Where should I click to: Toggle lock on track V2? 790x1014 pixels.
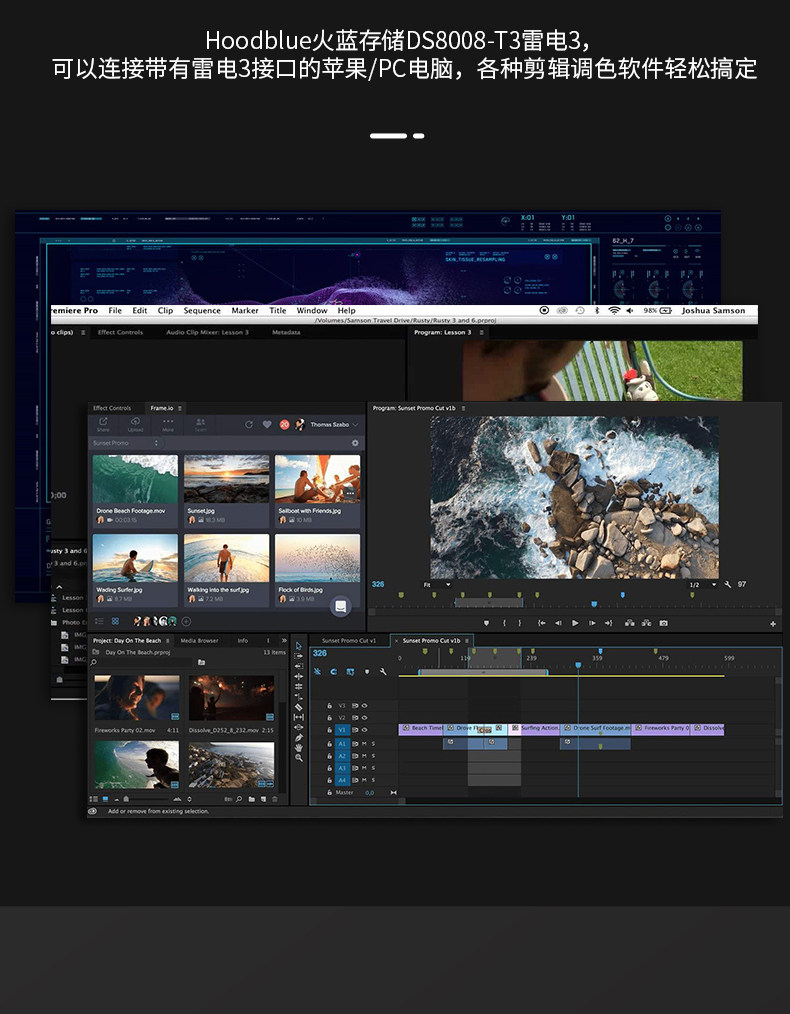point(329,718)
